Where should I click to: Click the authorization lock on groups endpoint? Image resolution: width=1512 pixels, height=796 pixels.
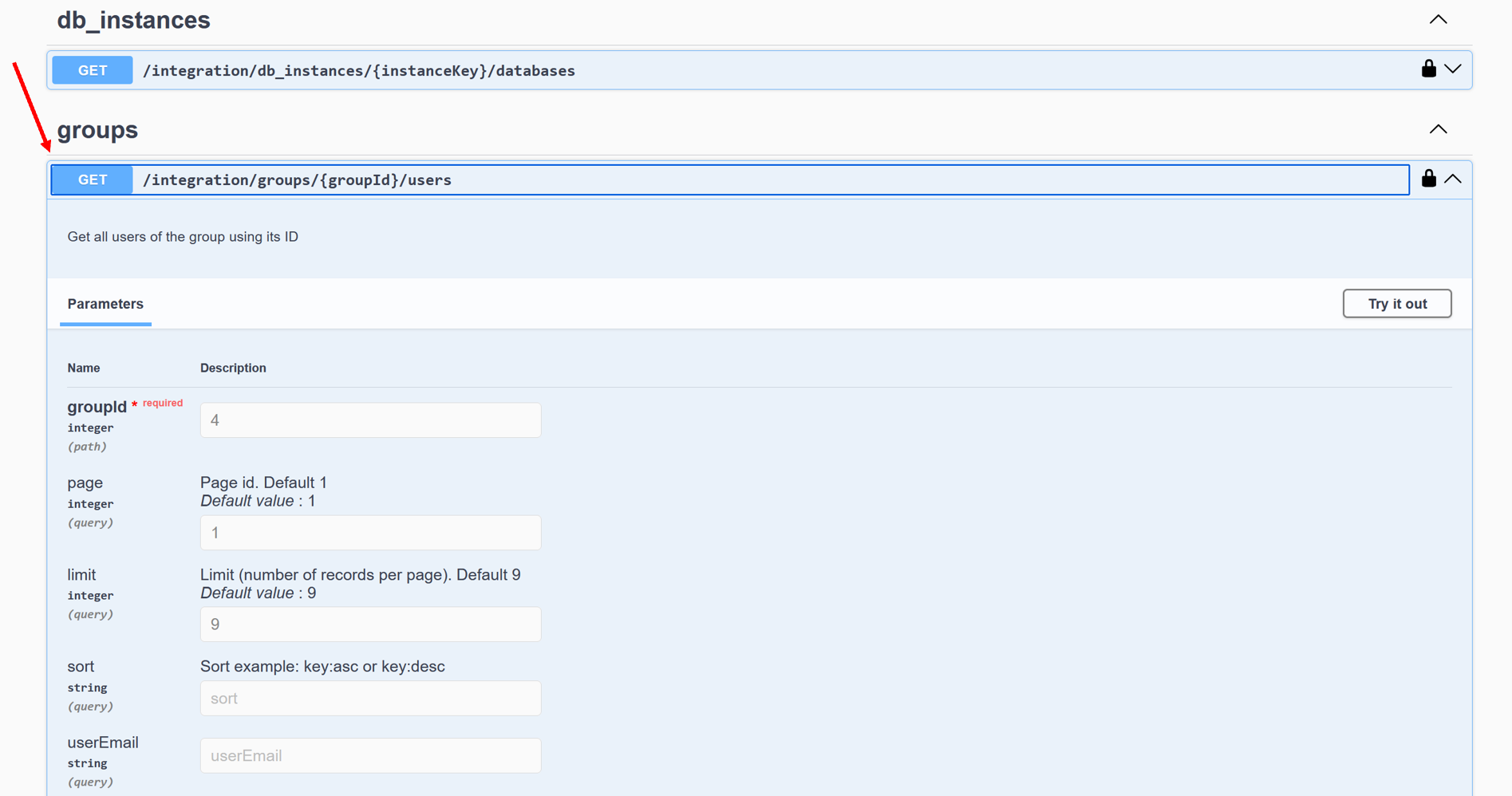(1428, 179)
